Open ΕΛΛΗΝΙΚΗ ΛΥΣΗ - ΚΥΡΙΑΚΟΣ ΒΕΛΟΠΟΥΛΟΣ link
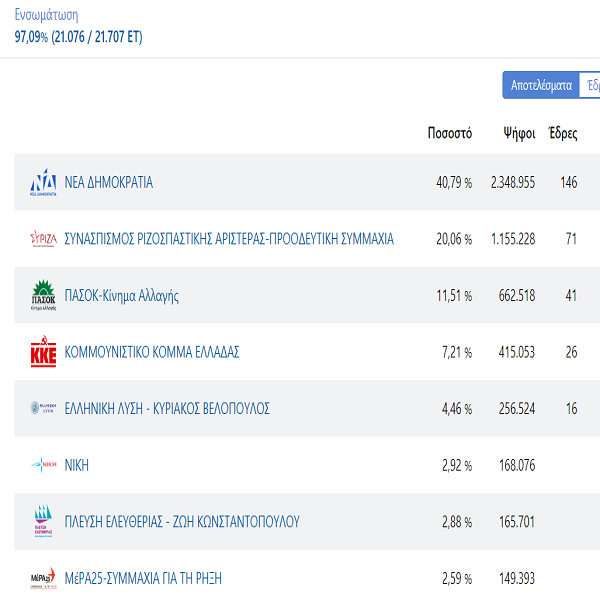Viewport: 600px width, 600px height. coord(167,409)
